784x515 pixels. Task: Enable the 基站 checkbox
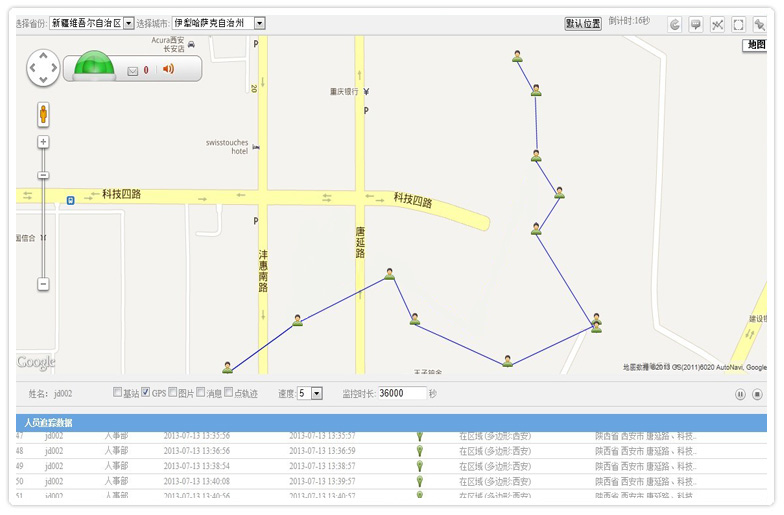118,392
